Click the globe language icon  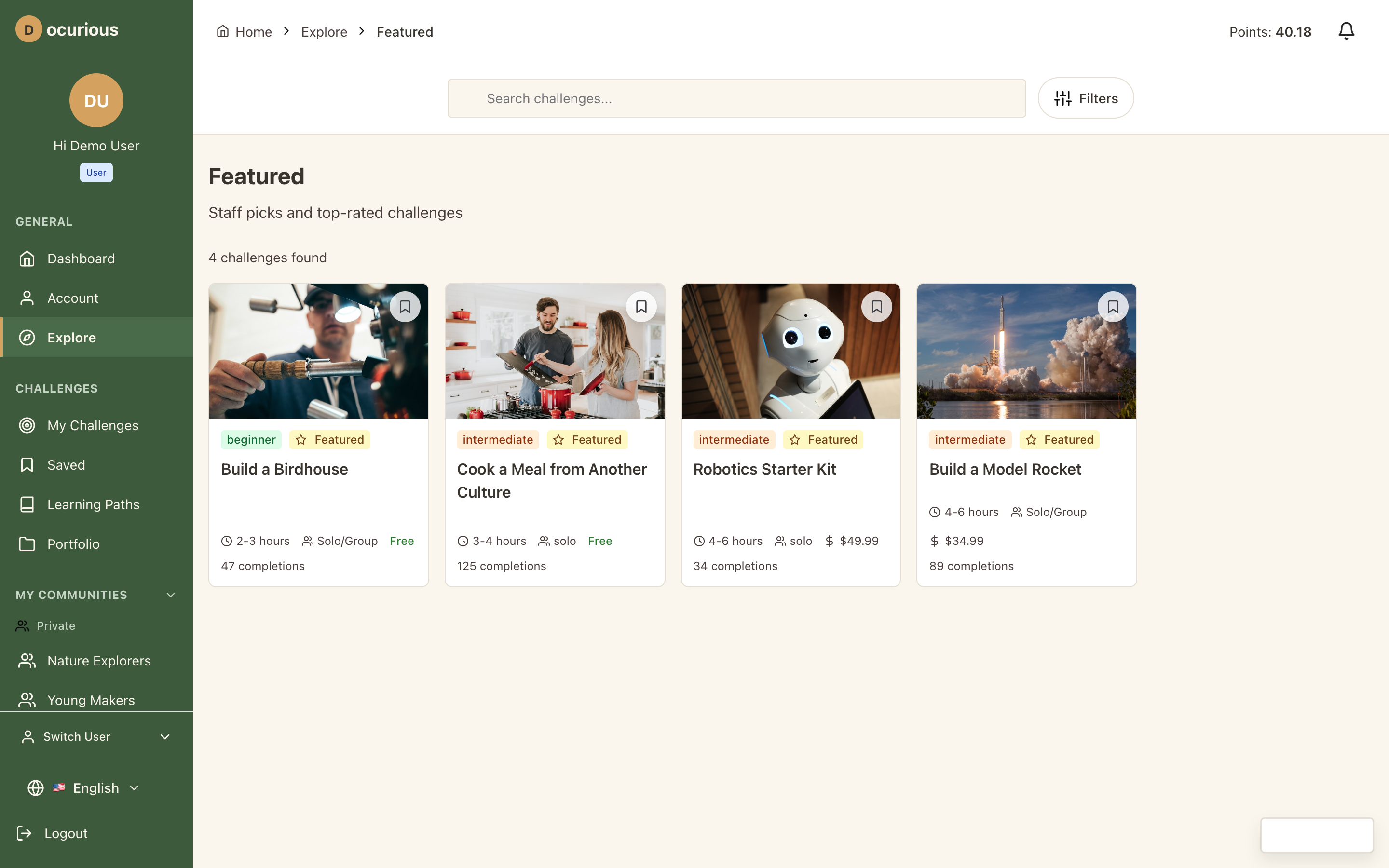35,787
